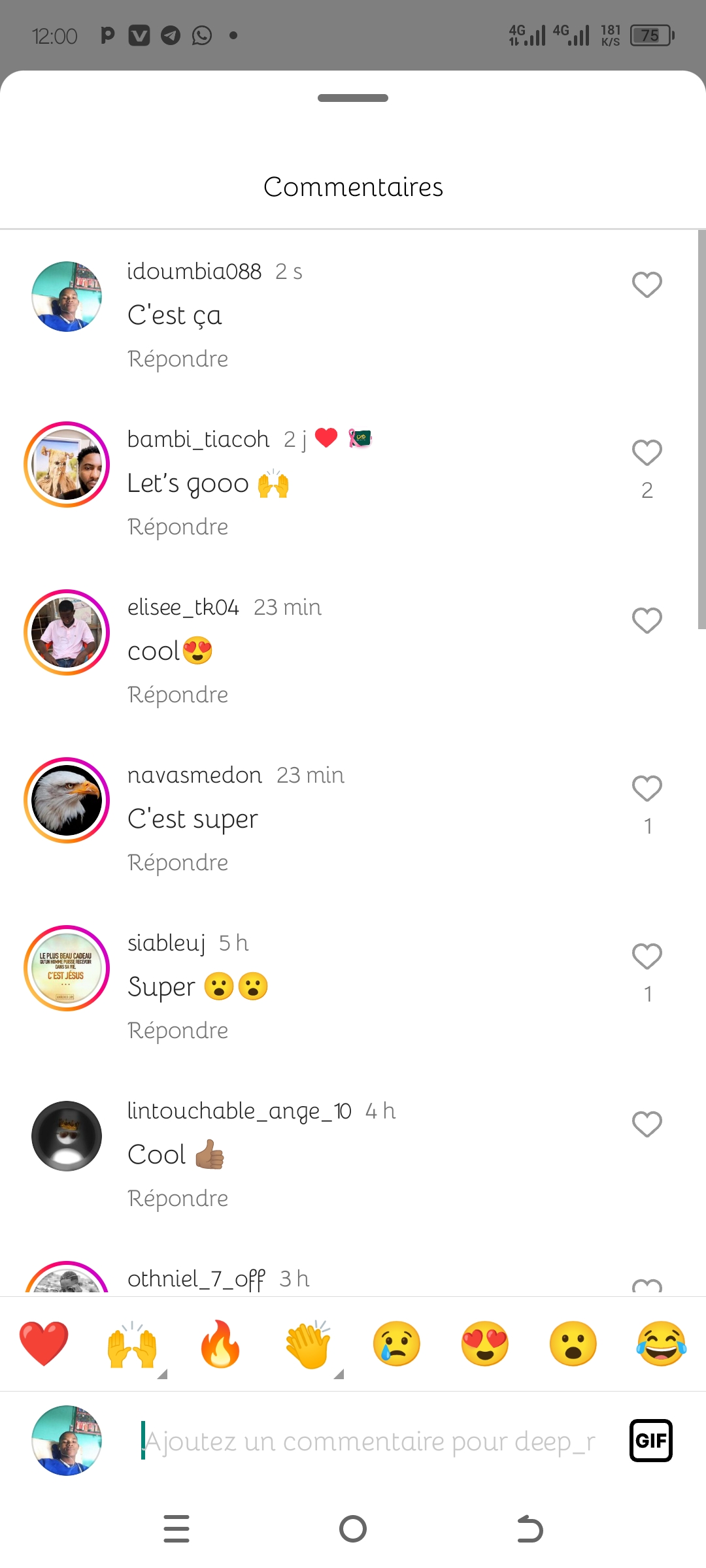Tap Répondre under lintouchable_ange_10's comment
Screen dimensions: 706x1568
click(178, 1198)
